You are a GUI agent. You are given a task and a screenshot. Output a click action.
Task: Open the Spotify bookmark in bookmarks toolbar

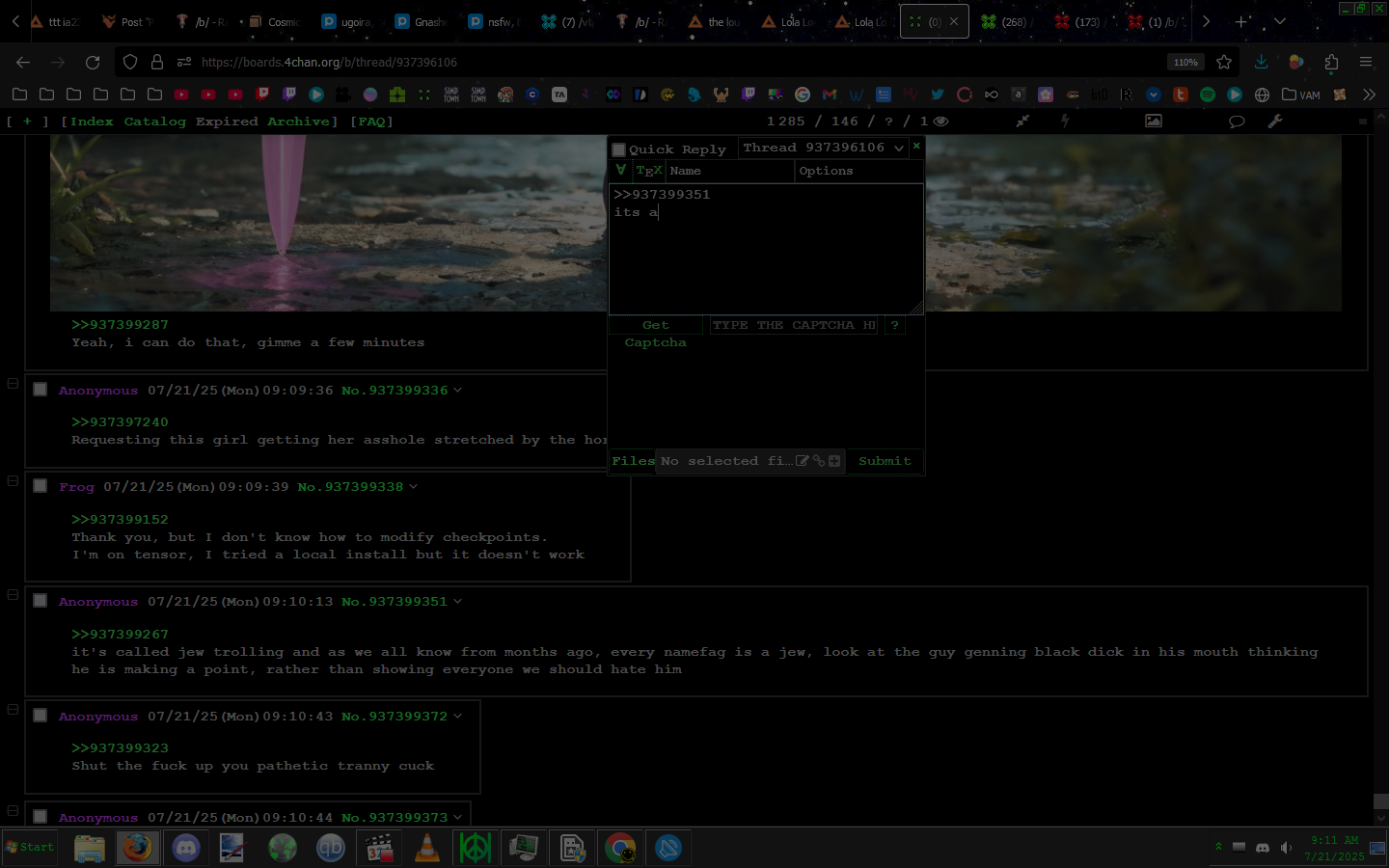pos(1208,95)
